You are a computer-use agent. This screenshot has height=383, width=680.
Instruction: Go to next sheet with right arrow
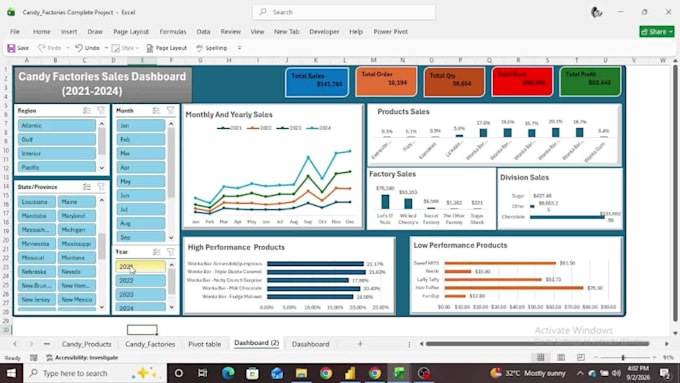point(31,344)
